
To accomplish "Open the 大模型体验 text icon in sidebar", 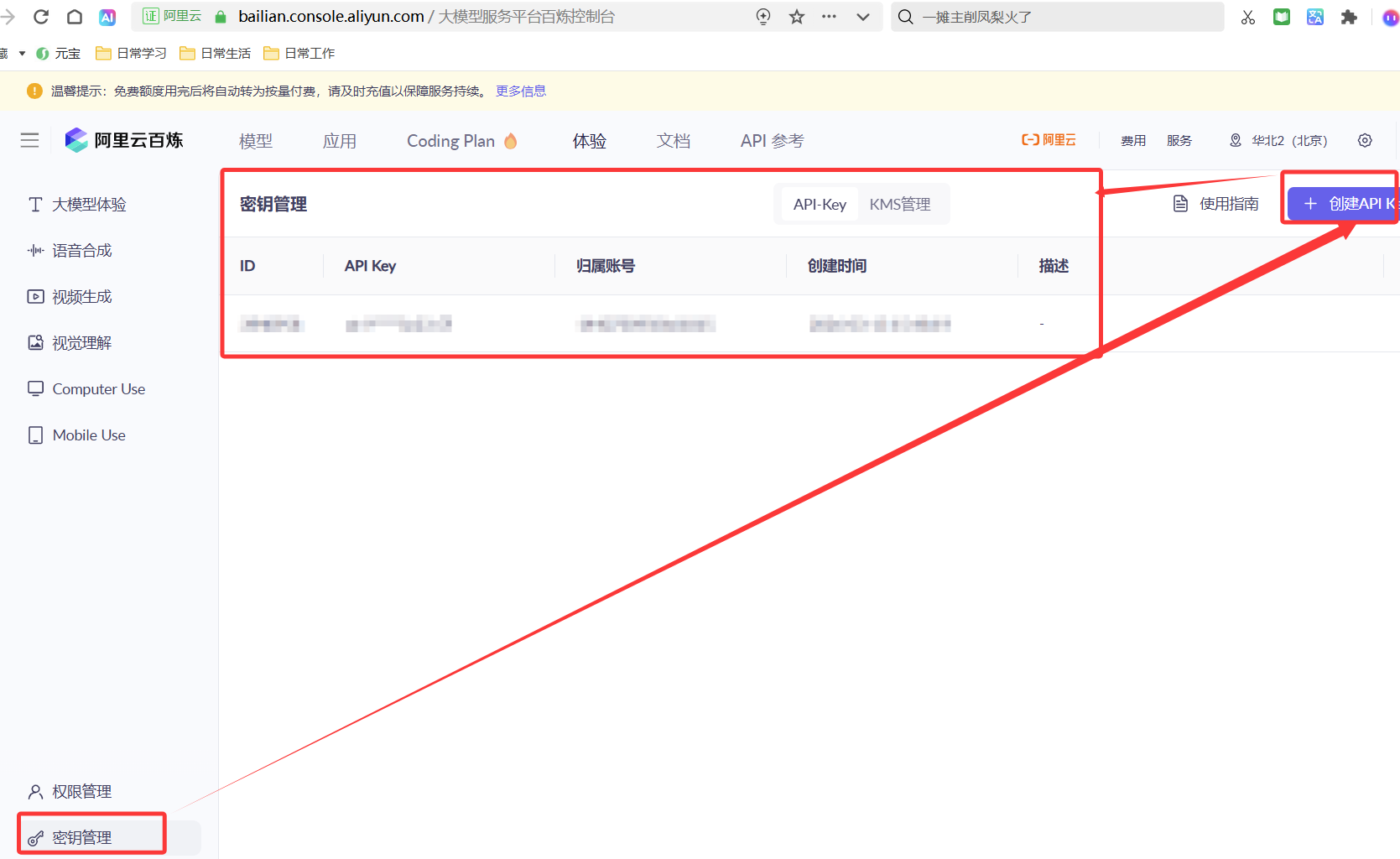I will pyautogui.click(x=34, y=204).
